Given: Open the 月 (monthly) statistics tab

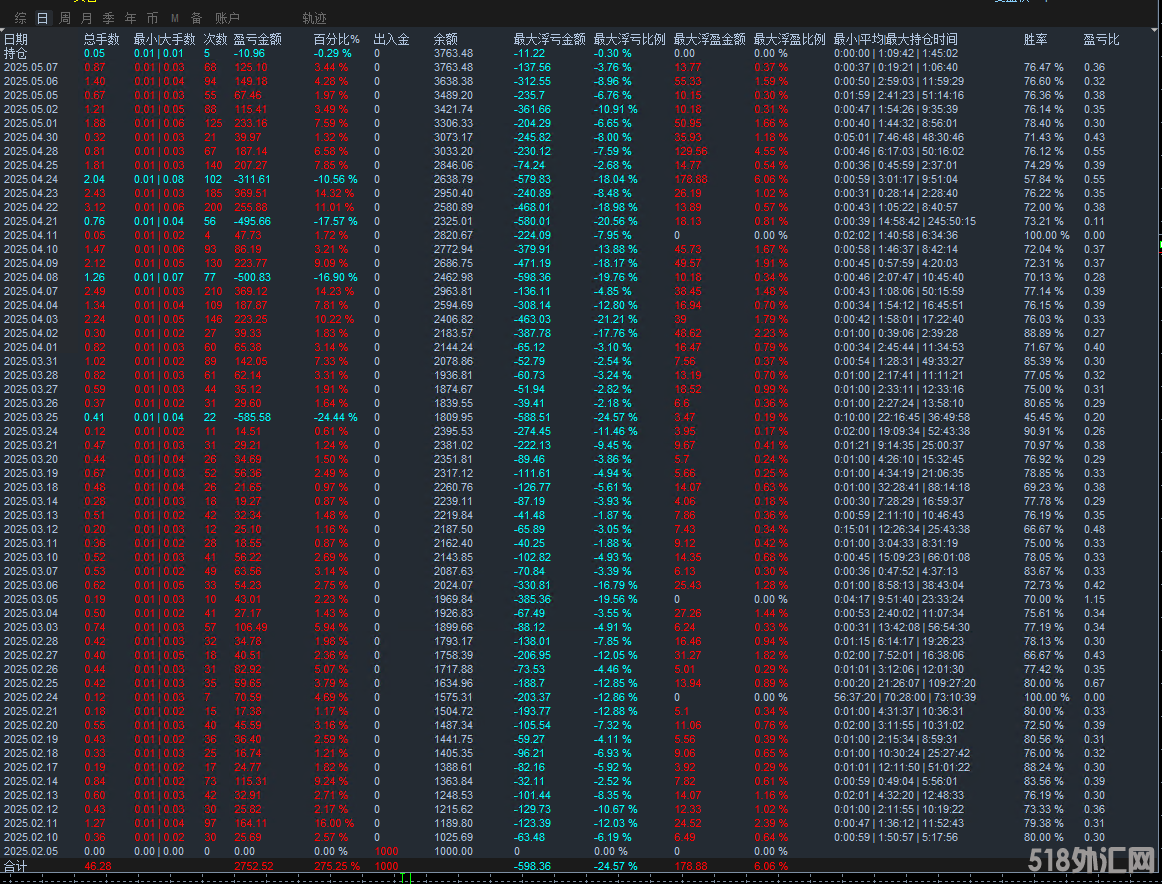Looking at the screenshot, I should pyautogui.click(x=87, y=18).
